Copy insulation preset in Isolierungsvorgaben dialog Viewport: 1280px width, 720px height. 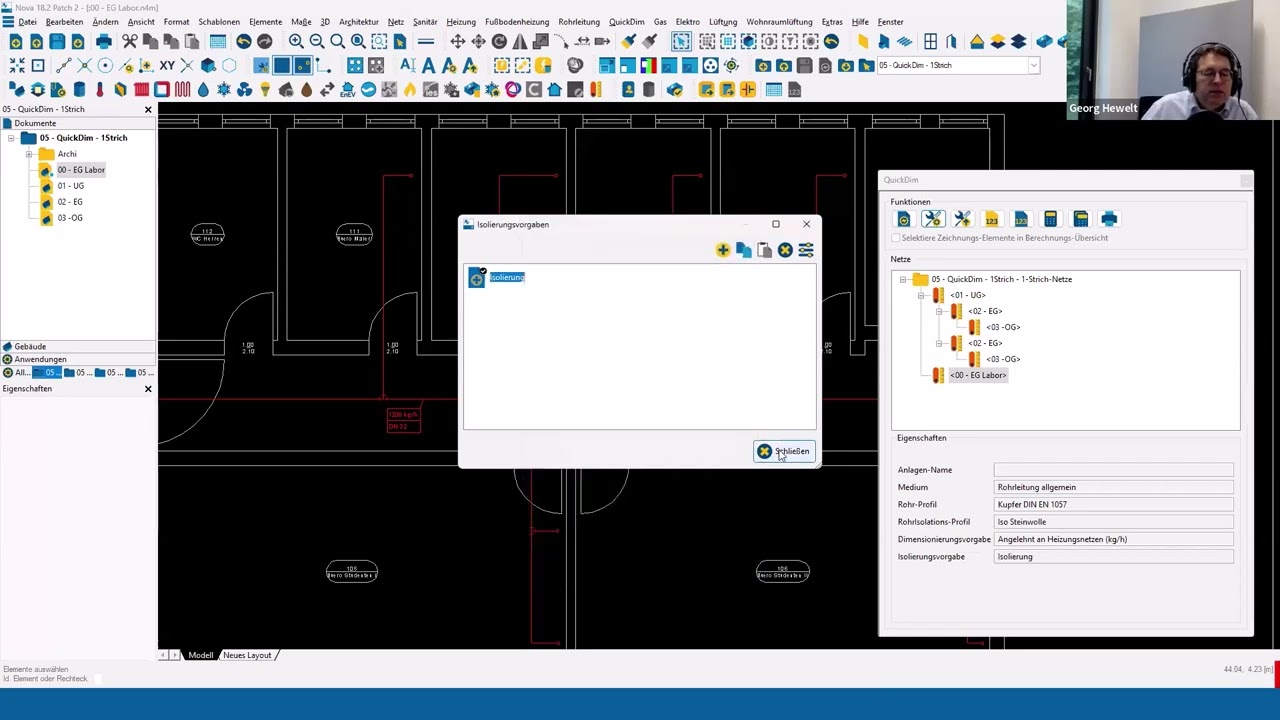(x=744, y=250)
